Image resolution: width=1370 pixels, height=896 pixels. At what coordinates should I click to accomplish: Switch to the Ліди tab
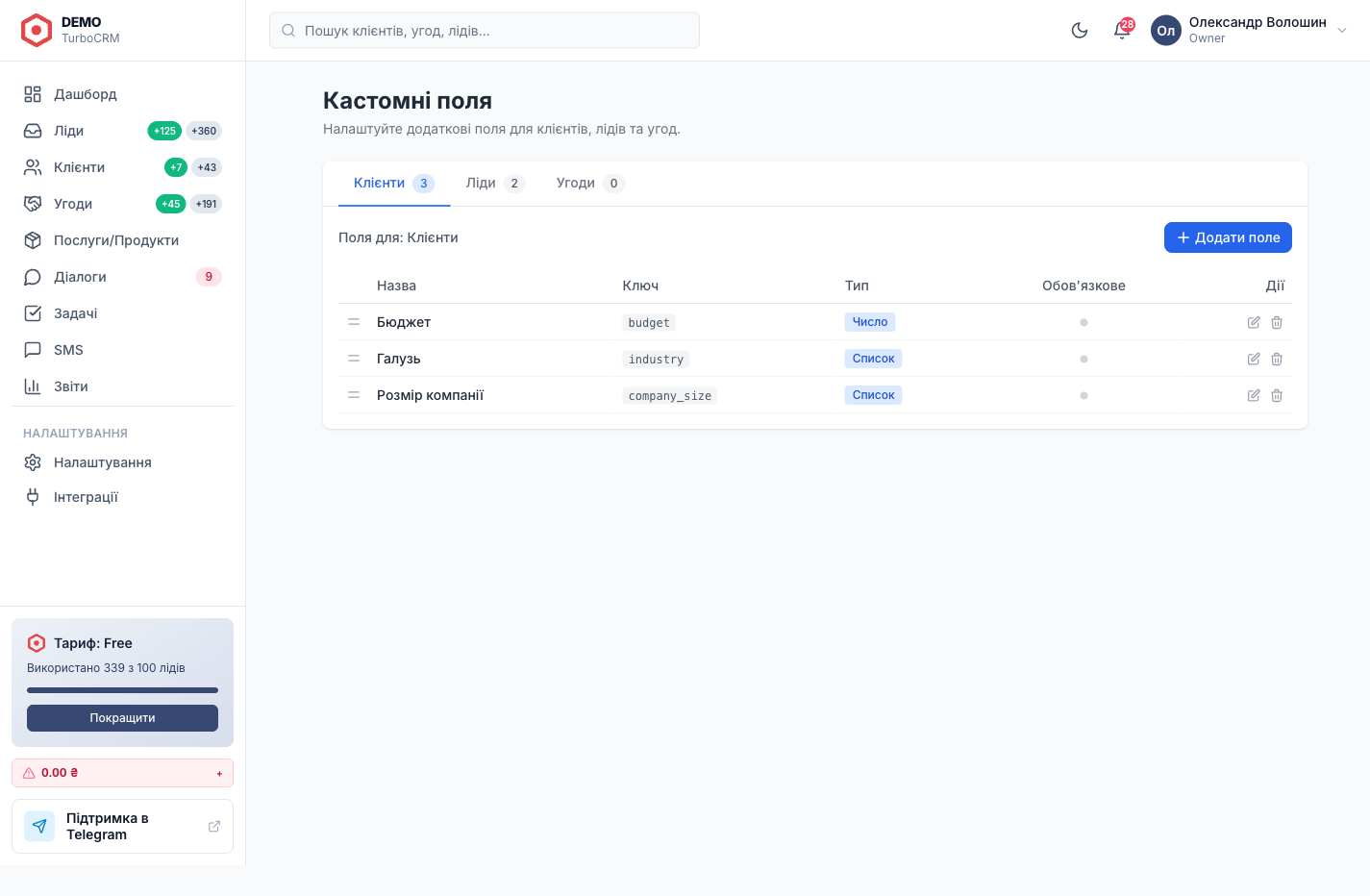point(496,183)
